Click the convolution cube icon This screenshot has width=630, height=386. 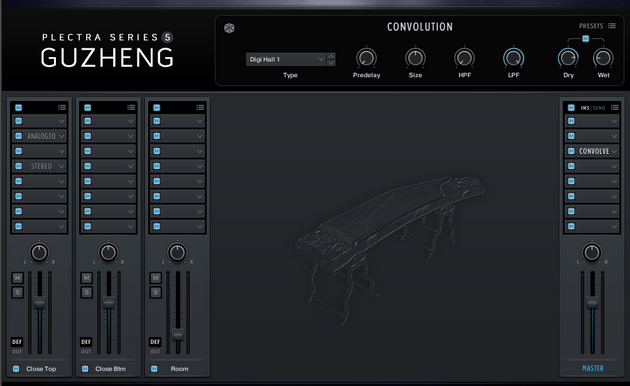(229, 28)
